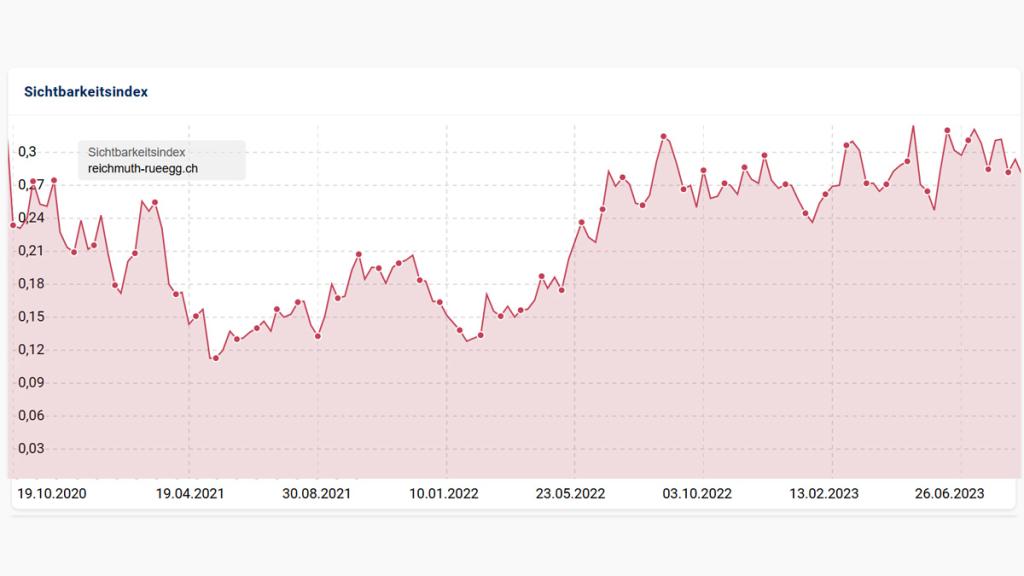1024x576 pixels.
Task: Click the 10.01.2022 x-axis date
Action: (444, 494)
